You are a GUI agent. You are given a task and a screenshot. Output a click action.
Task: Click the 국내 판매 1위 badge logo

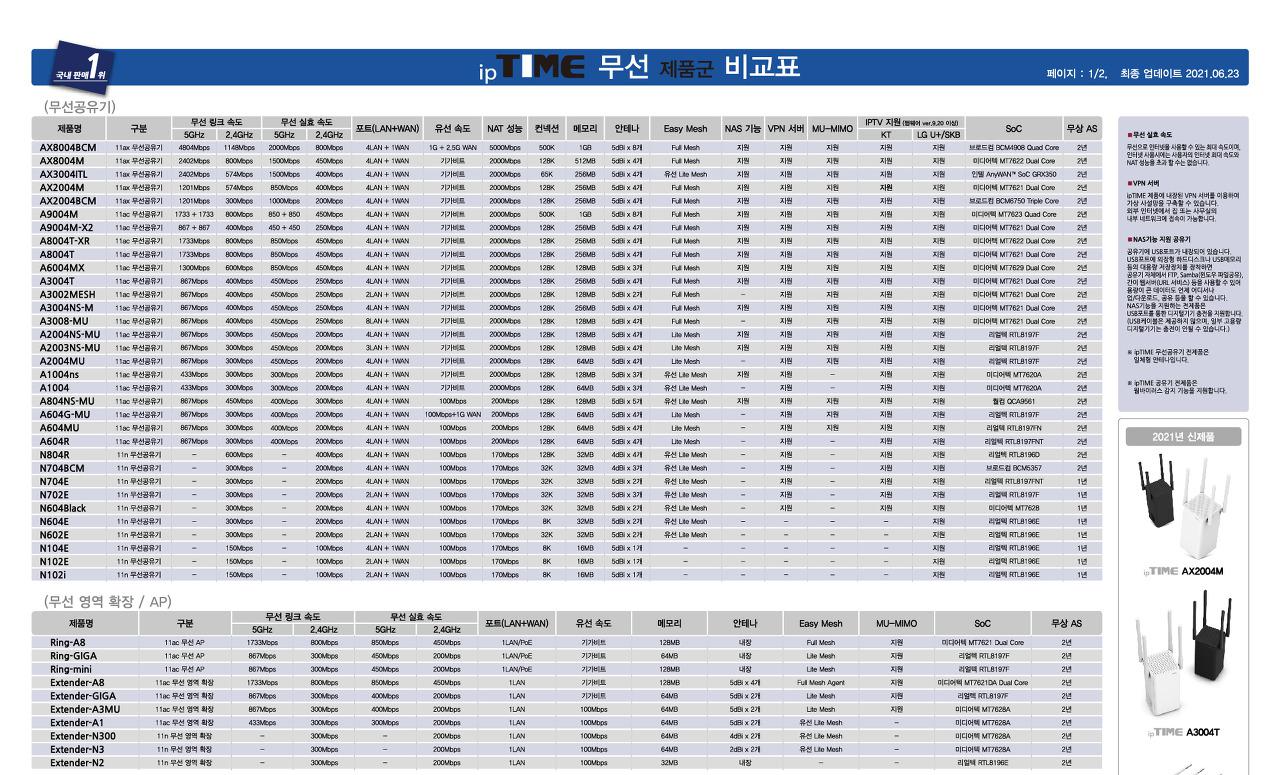[x=81, y=68]
